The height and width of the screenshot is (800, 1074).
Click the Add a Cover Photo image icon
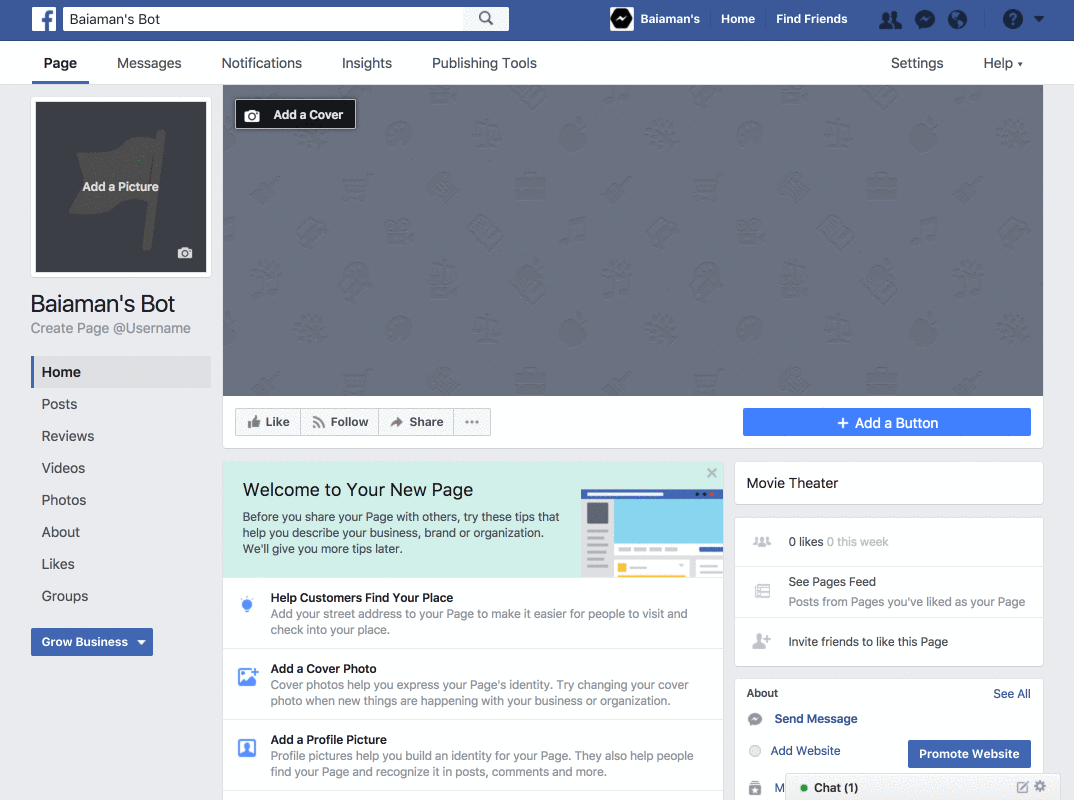[248, 677]
